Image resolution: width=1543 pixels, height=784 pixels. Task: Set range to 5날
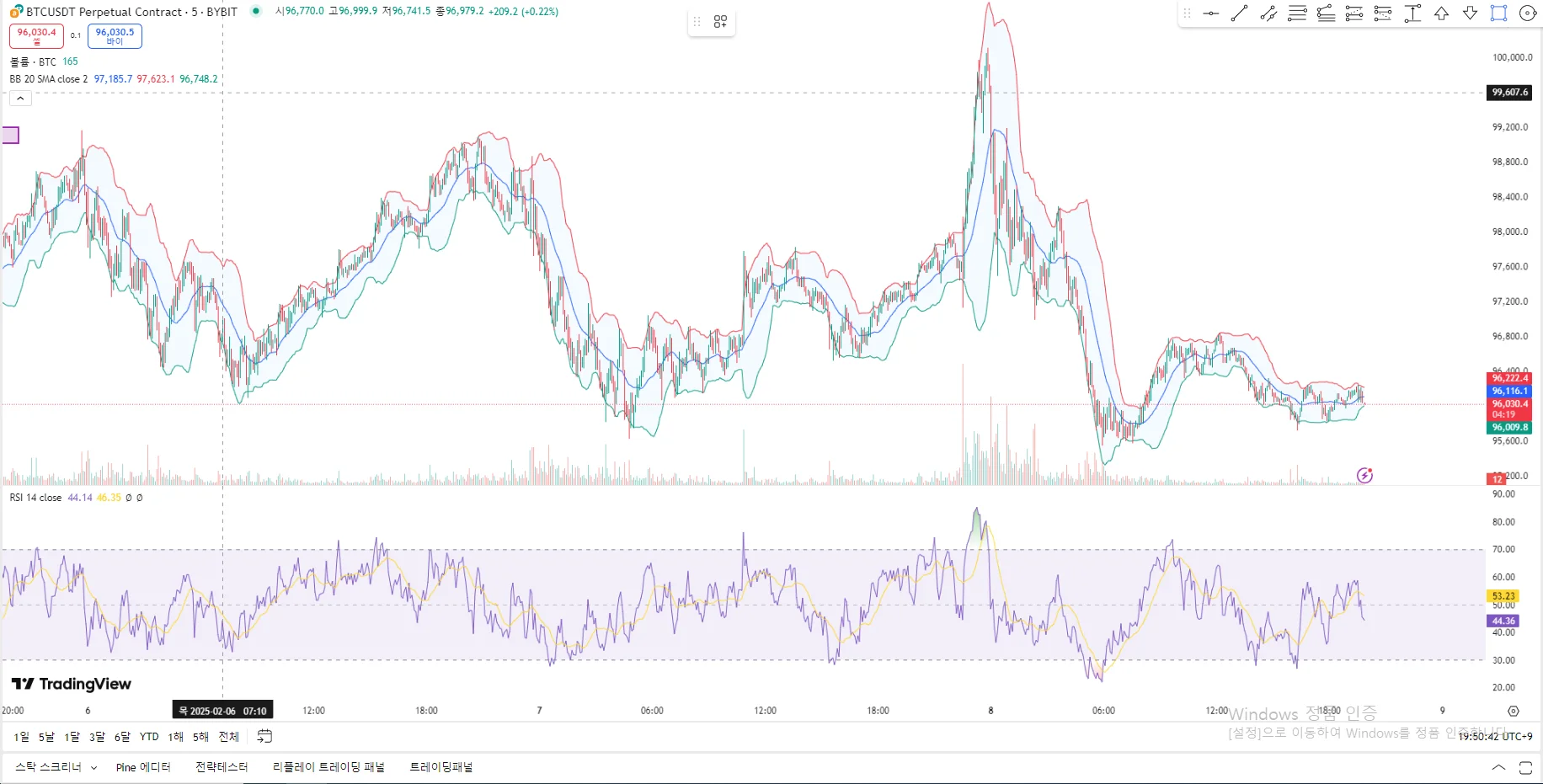(46, 737)
